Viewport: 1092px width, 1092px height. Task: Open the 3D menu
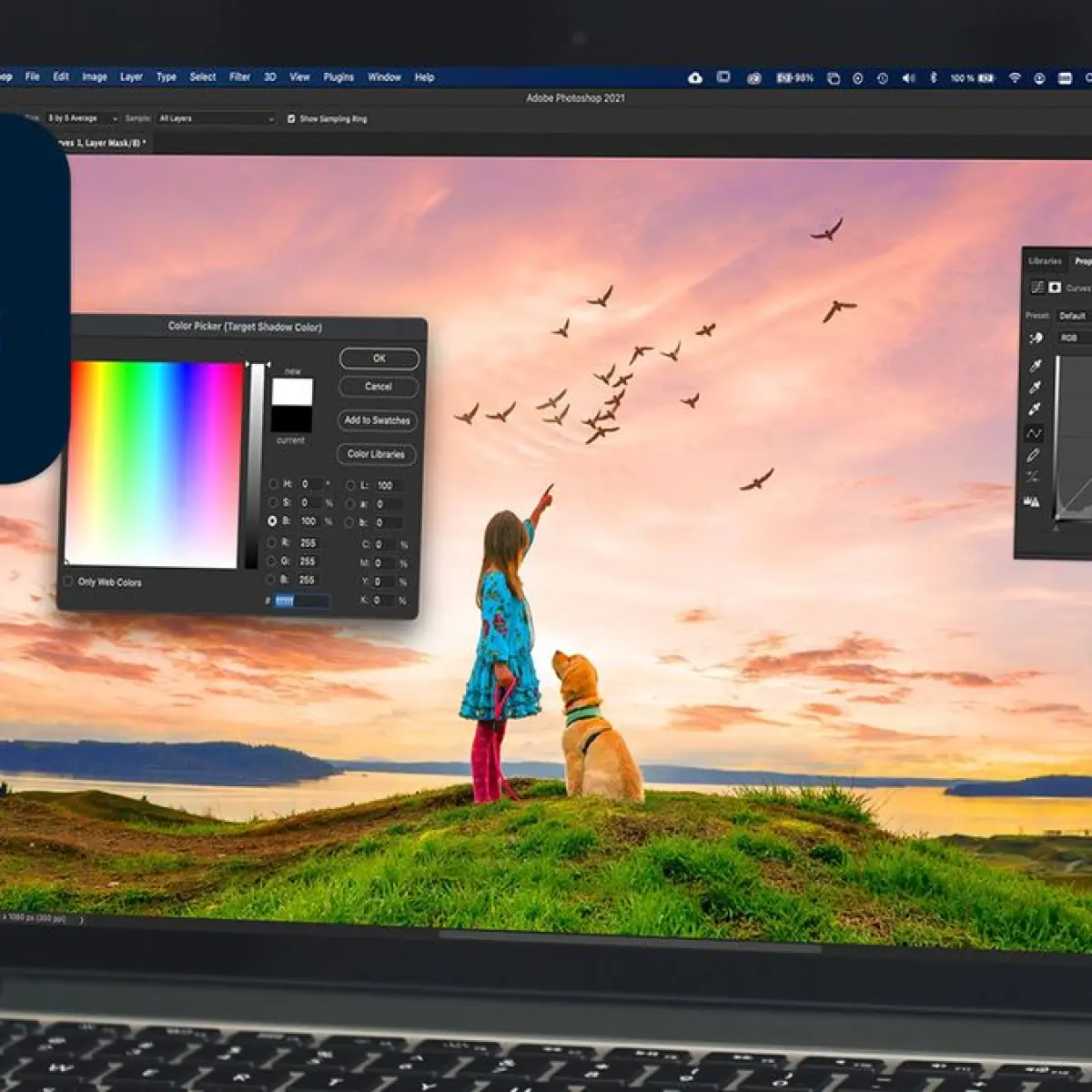pos(270,77)
